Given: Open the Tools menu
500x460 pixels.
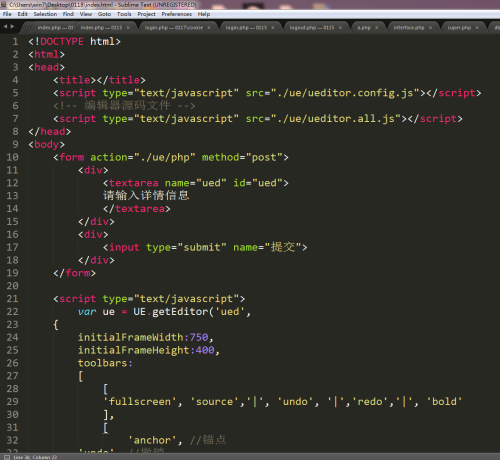Looking at the screenshot, I should coord(124,14).
